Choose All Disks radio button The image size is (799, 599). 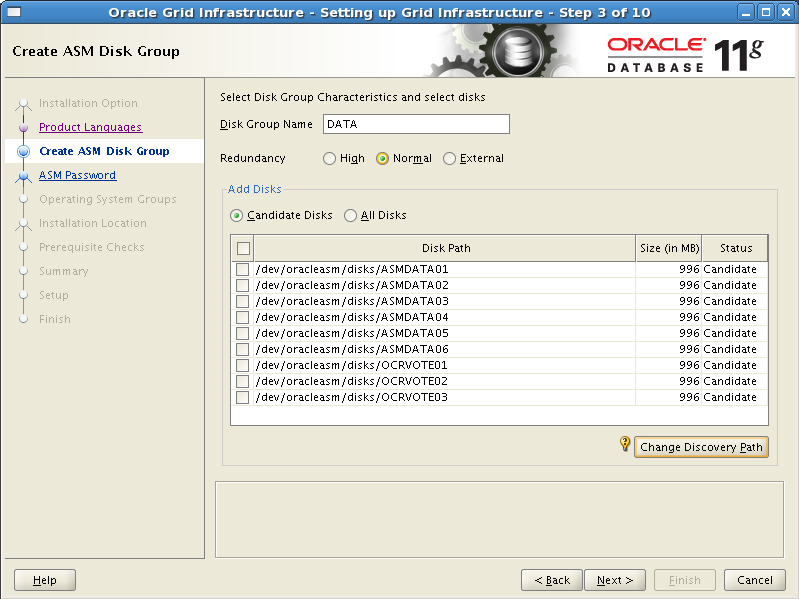click(350, 215)
